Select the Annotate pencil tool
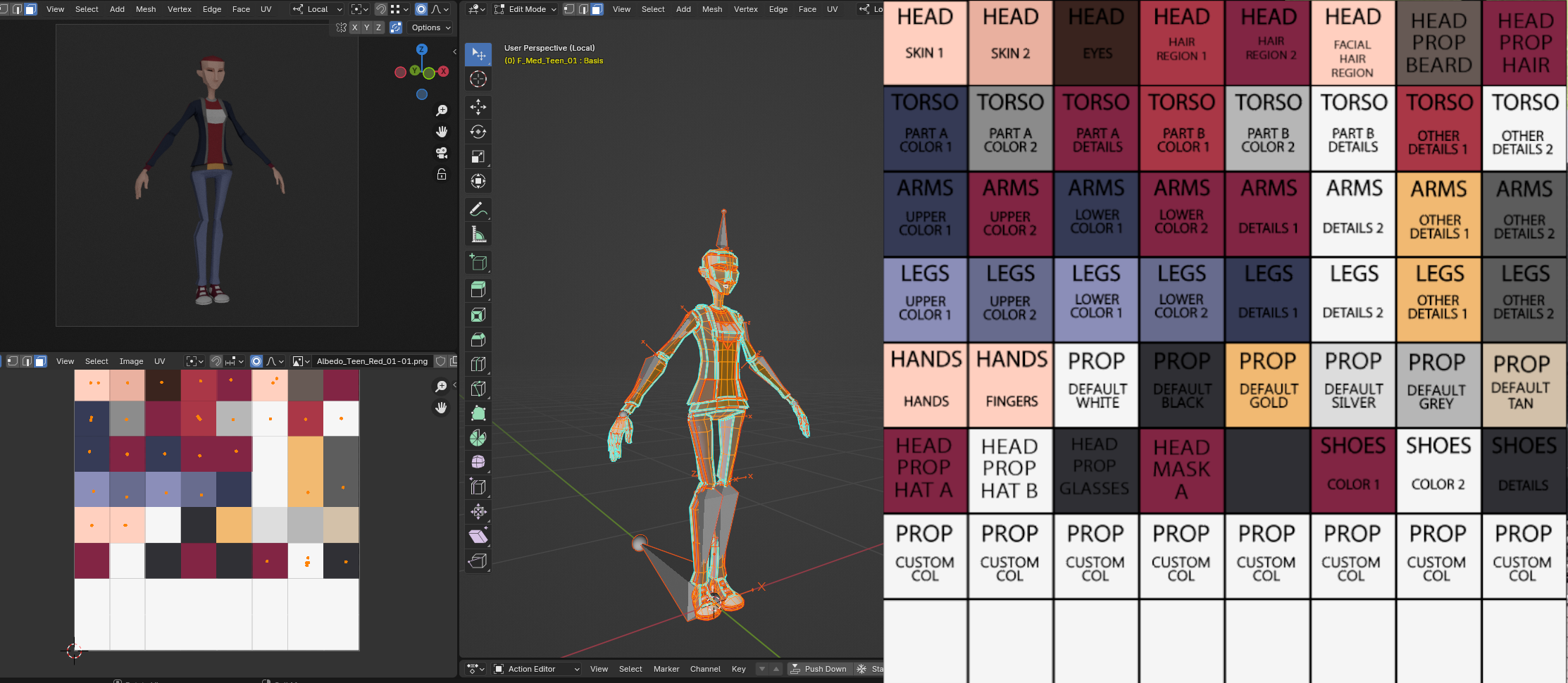Screen dimensions: 1568x683 coord(478,209)
